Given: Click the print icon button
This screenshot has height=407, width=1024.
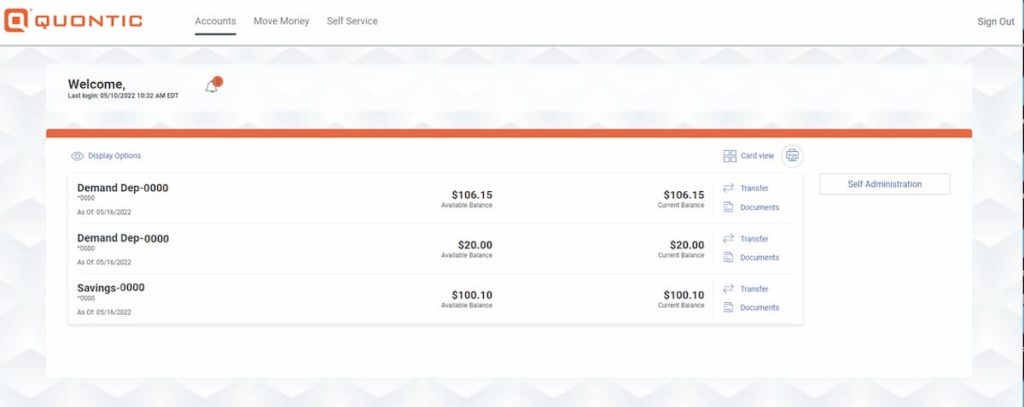Looking at the screenshot, I should tap(792, 155).
